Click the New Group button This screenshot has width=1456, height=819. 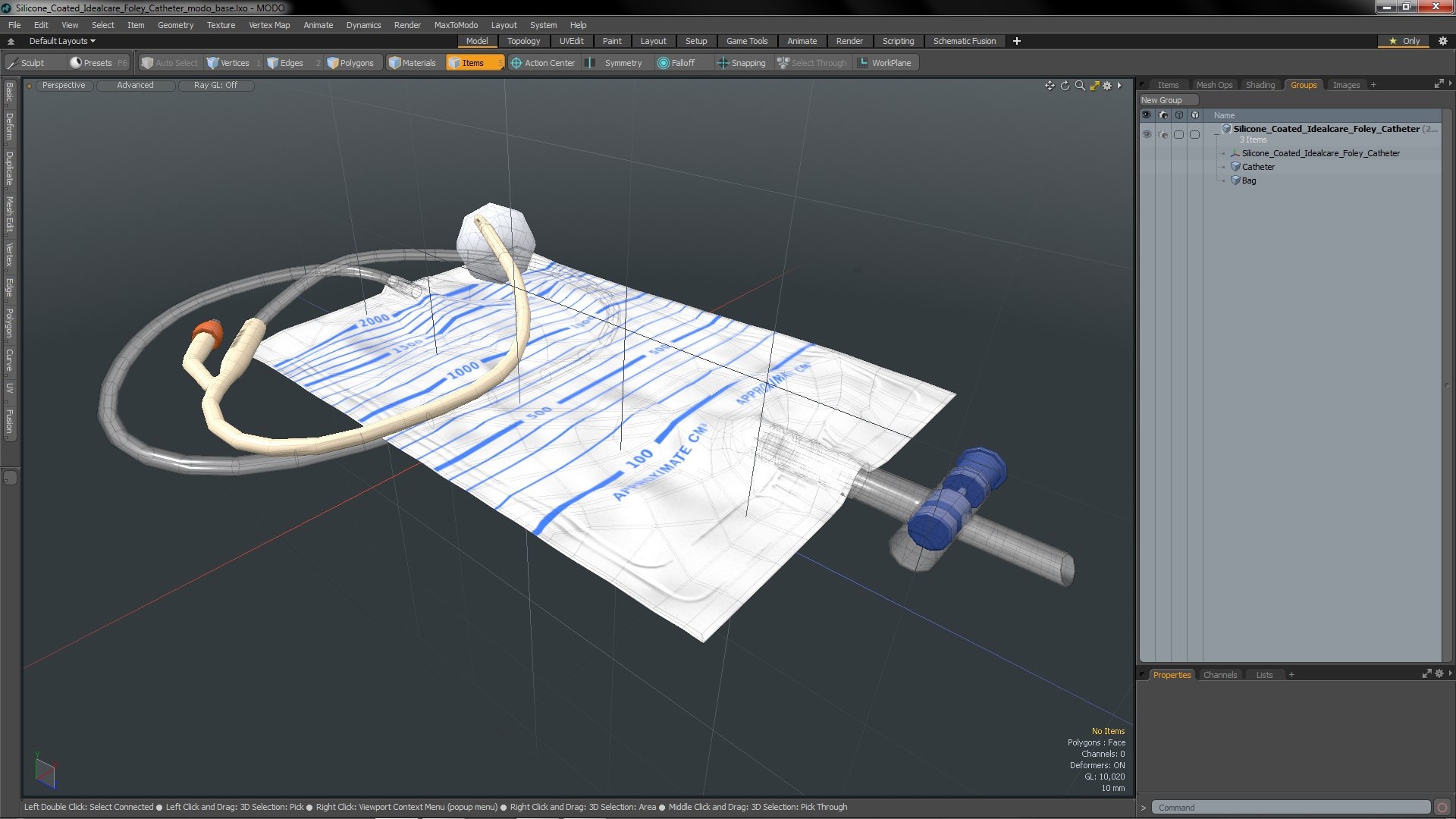[x=1162, y=100]
